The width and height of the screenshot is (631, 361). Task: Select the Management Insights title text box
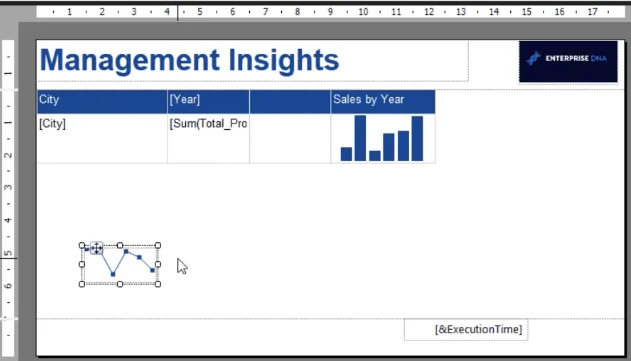click(253, 60)
